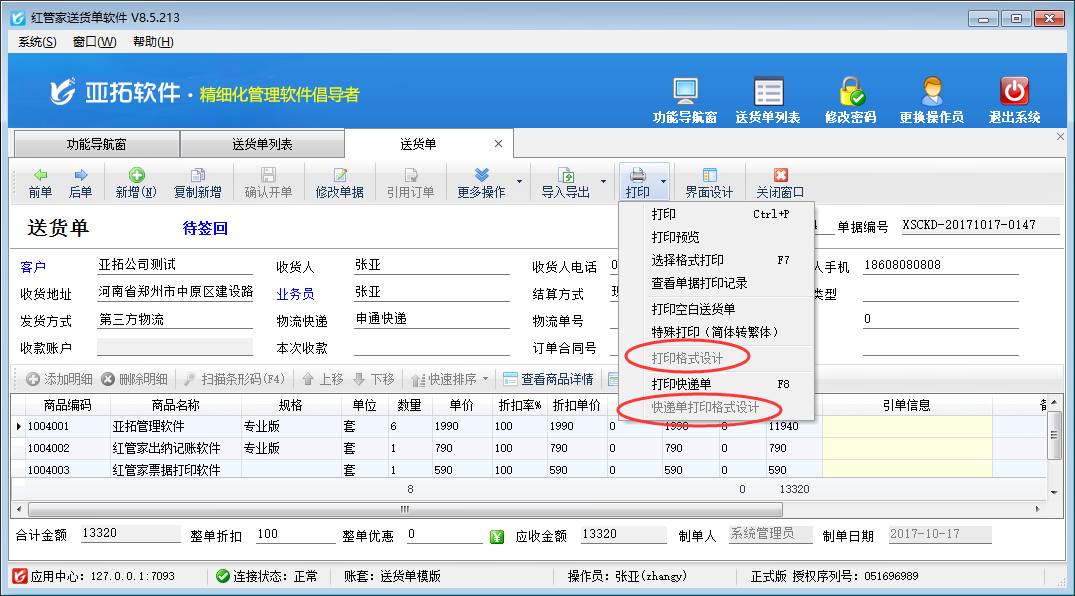Choose 打印预览 from the print menu
The image size is (1075, 596).
click(675, 237)
